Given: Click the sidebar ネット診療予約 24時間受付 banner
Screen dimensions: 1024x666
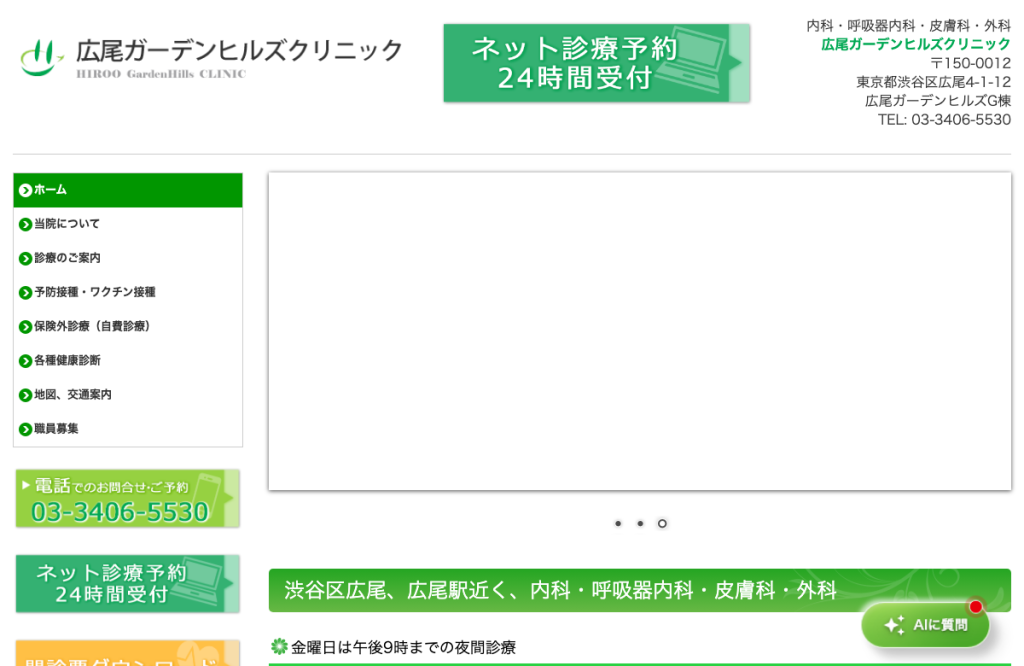Looking at the screenshot, I should pyautogui.click(x=128, y=584).
